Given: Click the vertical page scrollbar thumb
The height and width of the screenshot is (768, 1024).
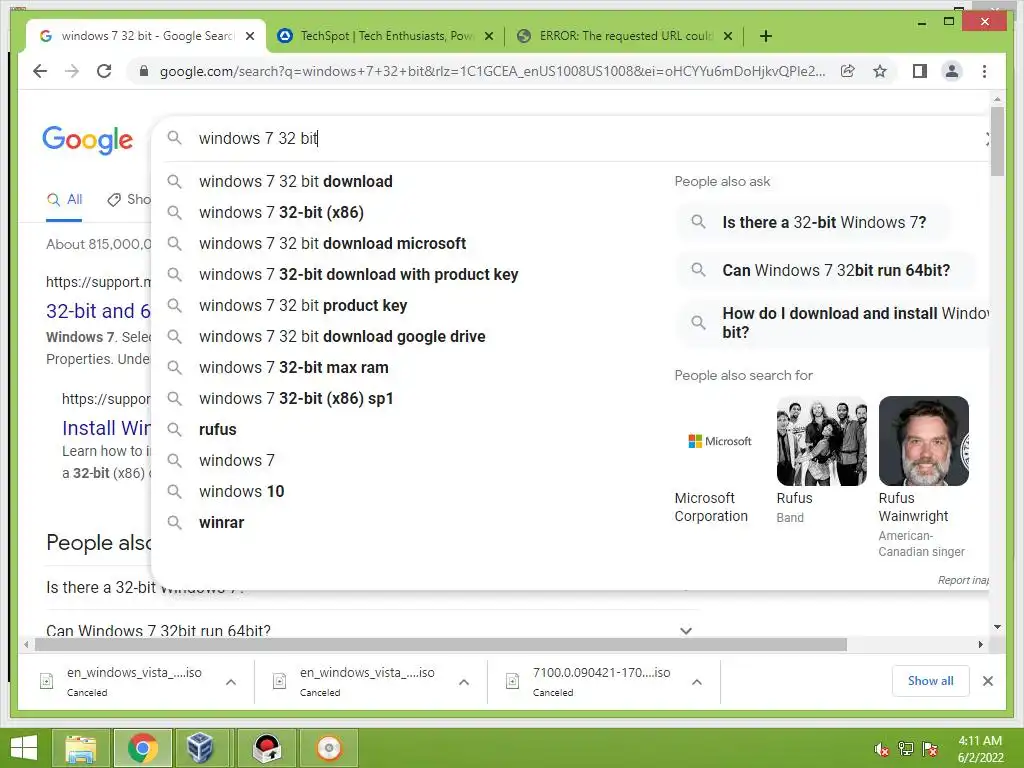Looking at the screenshot, I should pyautogui.click(x=997, y=141).
